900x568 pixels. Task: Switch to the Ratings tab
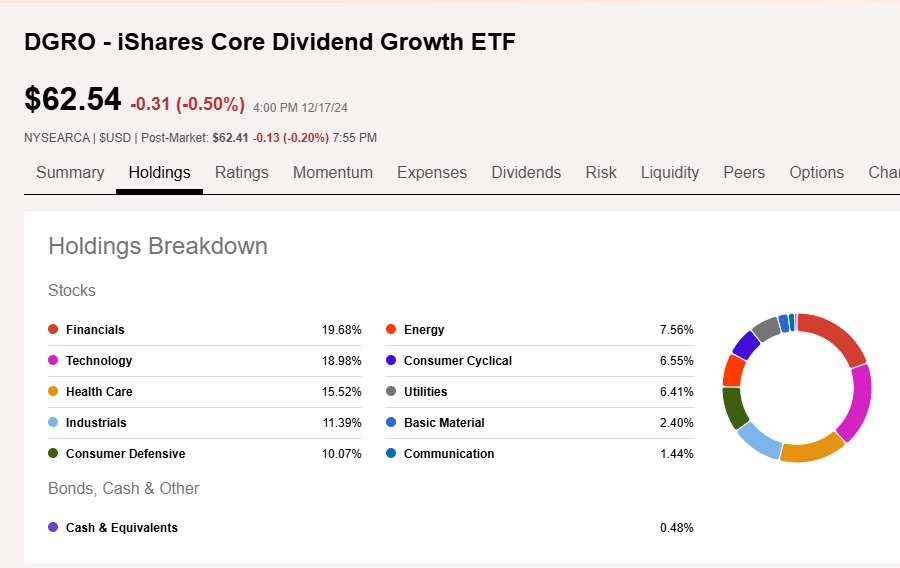coord(242,172)
